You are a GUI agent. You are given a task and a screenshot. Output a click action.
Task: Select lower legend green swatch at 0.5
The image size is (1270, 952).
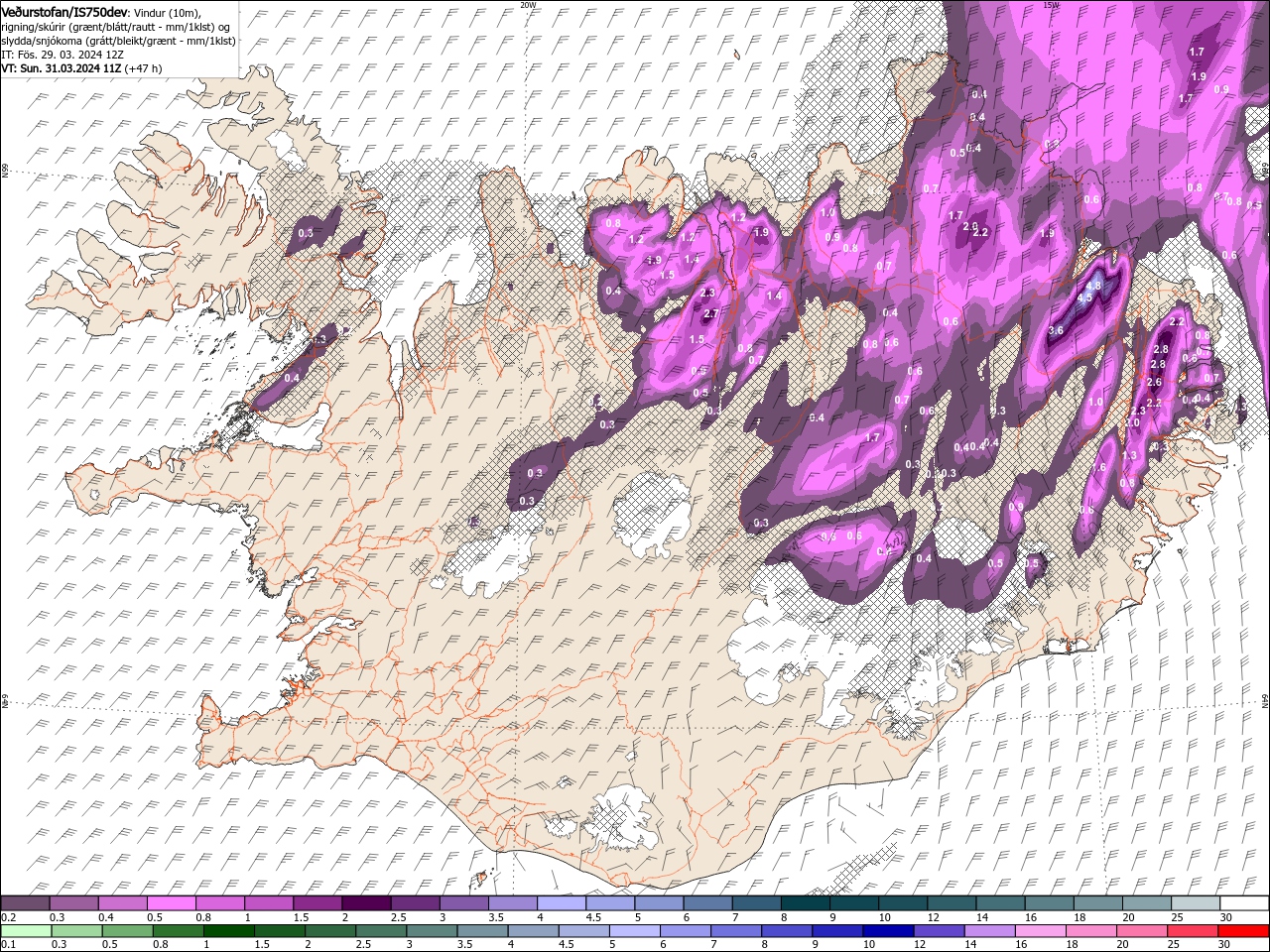point(127,930)
